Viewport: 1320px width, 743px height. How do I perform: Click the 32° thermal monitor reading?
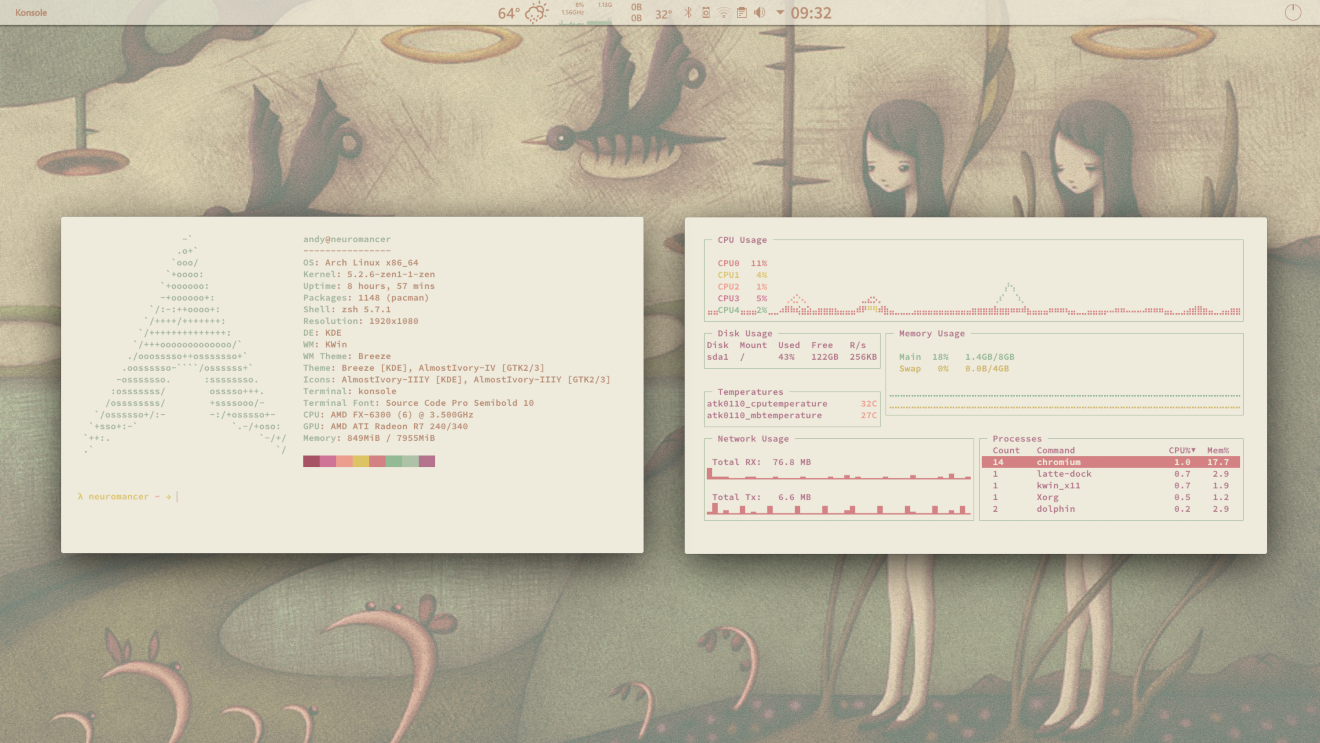pos(663,14)
